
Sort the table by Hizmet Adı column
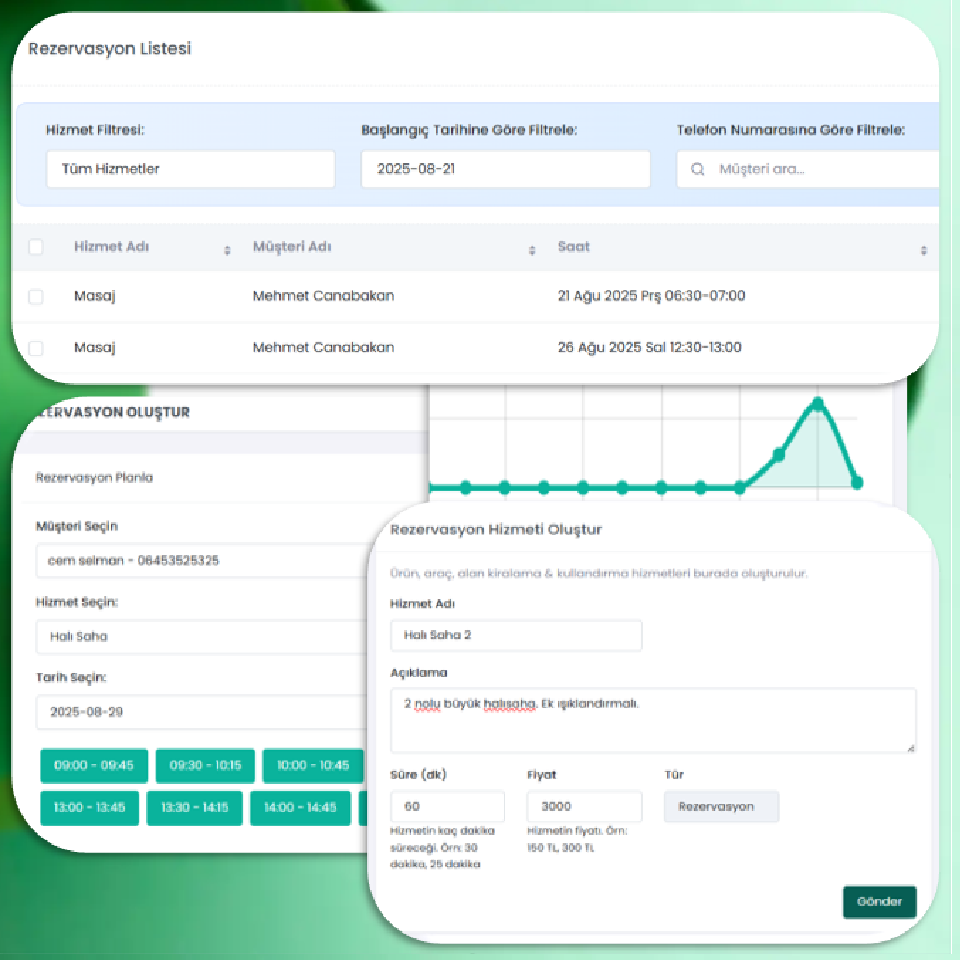click(x=227, y=250)
